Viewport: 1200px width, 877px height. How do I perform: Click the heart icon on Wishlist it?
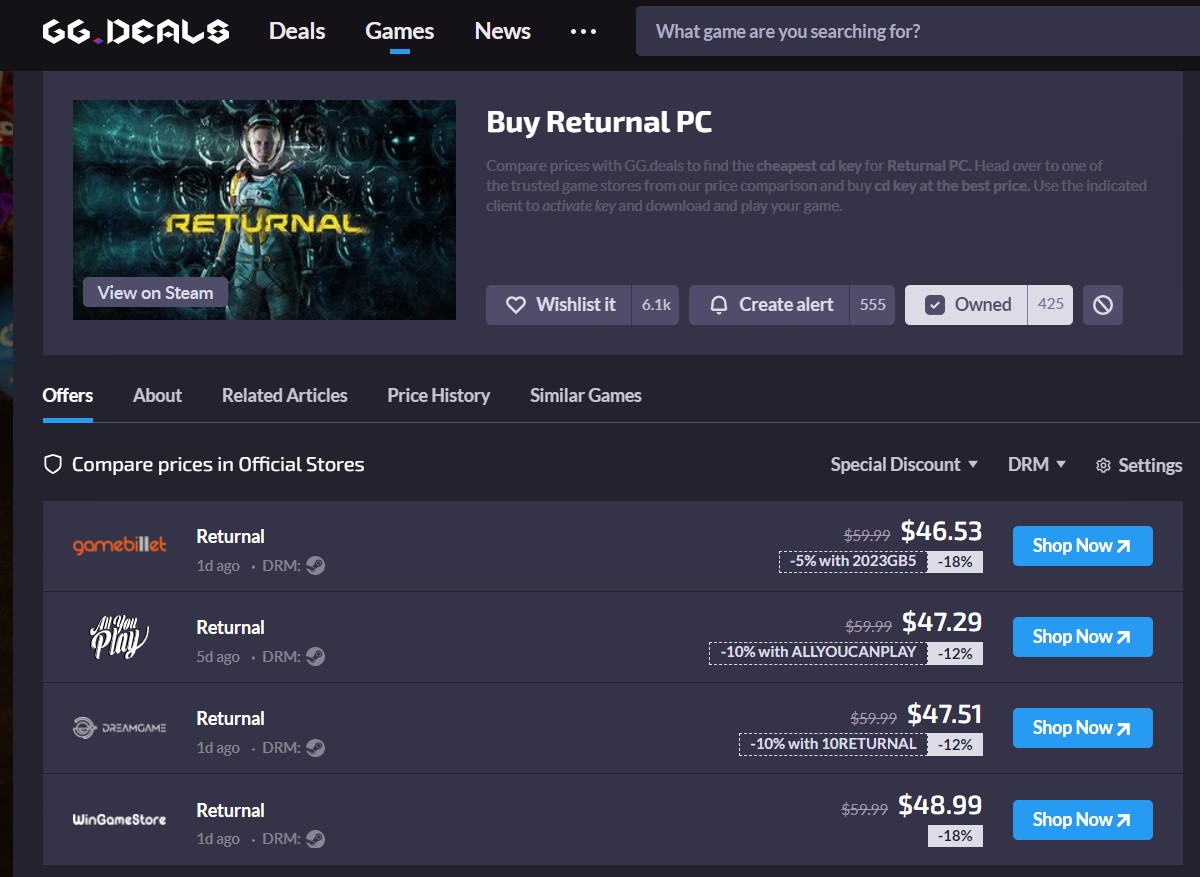click(x=516, y=305)
